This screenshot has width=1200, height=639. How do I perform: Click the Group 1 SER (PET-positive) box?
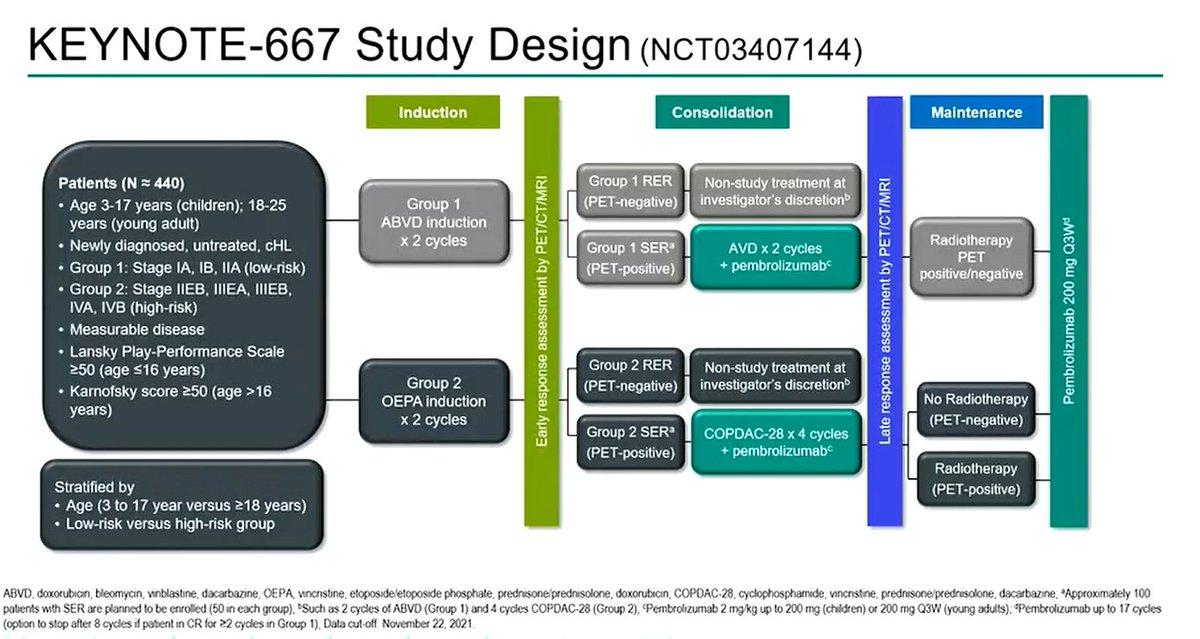tap(631, 257)
